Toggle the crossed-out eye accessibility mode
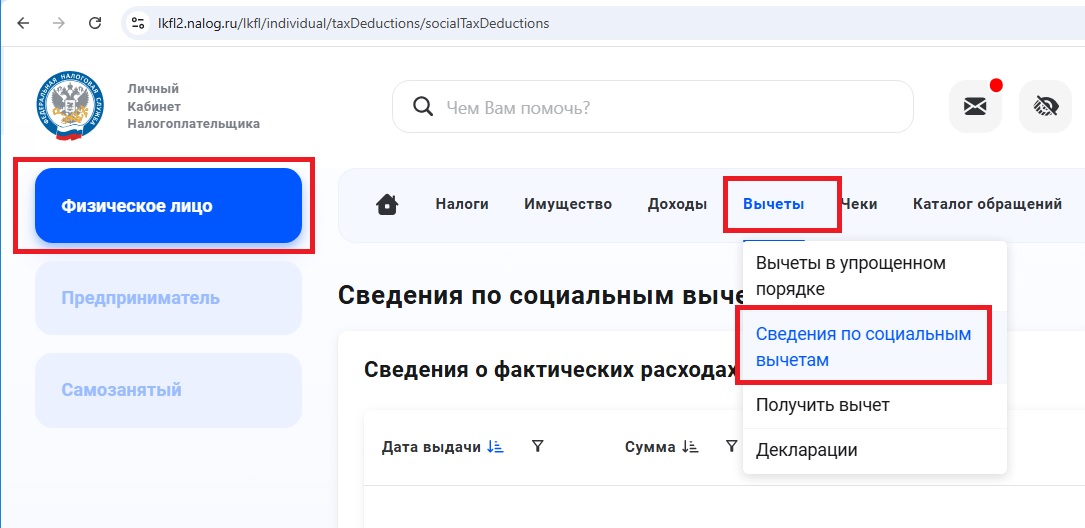The width and height of the screenshot is (1085, 528). click(1045, 106)
